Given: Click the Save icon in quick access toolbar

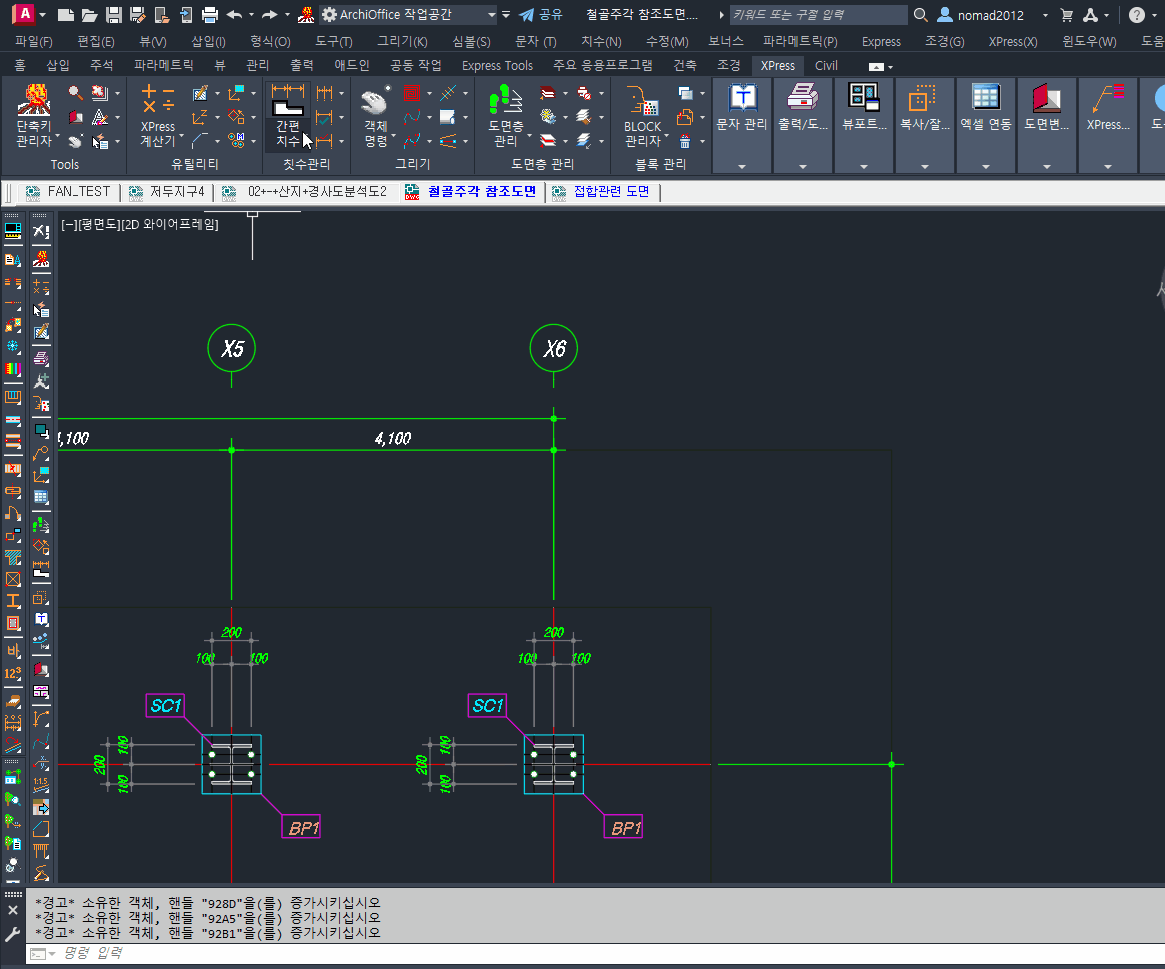Looking at the screenshot, I should (x=113, y=15).
